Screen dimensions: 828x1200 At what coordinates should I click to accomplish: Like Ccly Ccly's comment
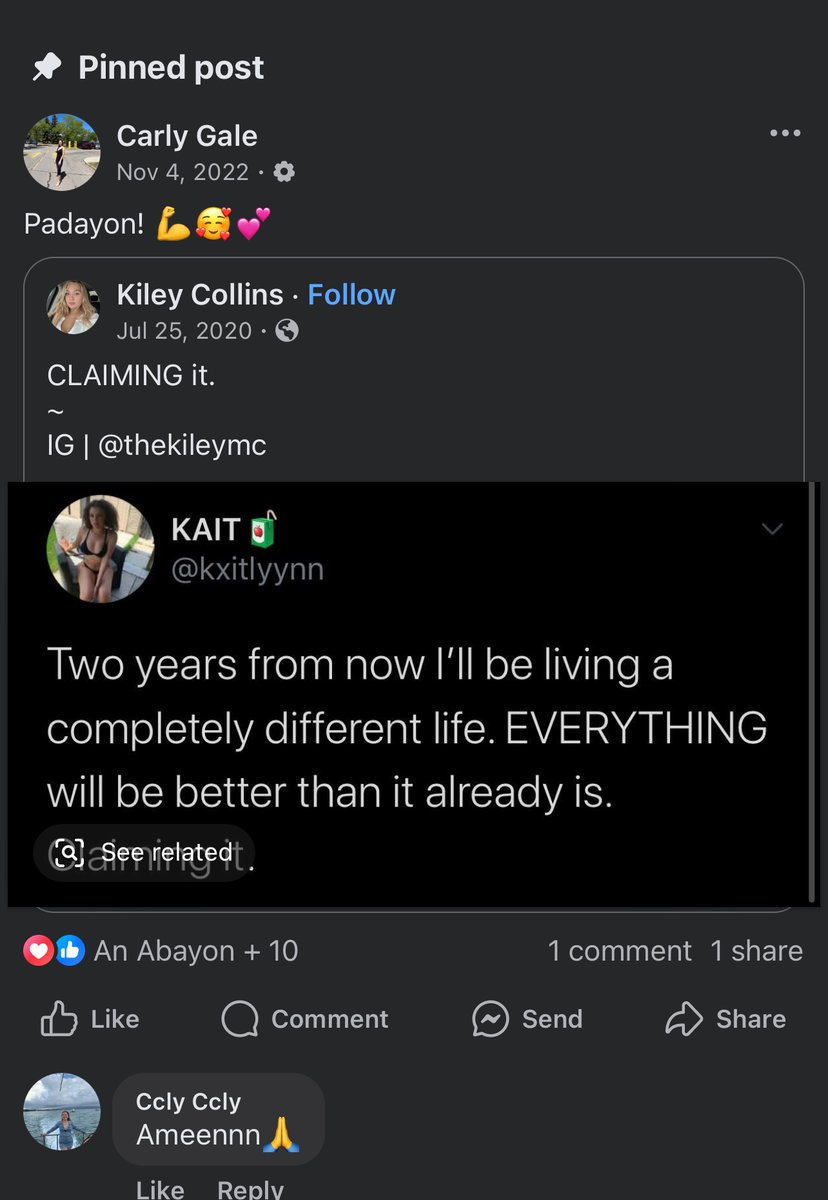click(160, 1189)
